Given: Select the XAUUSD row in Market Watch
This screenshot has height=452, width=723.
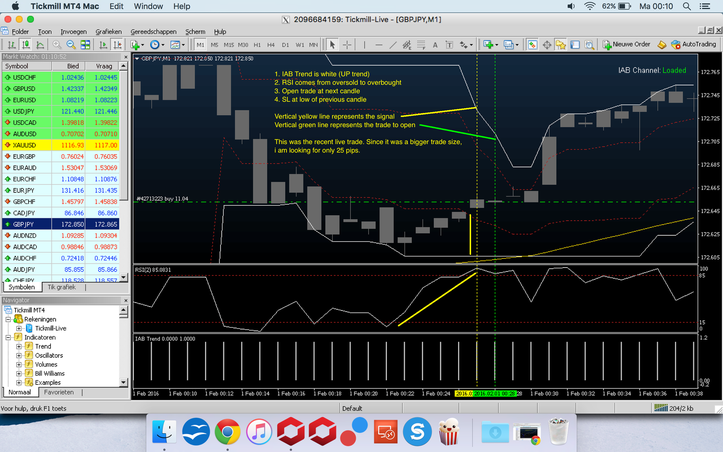Looking at the screenshot, I should point(61,145).
